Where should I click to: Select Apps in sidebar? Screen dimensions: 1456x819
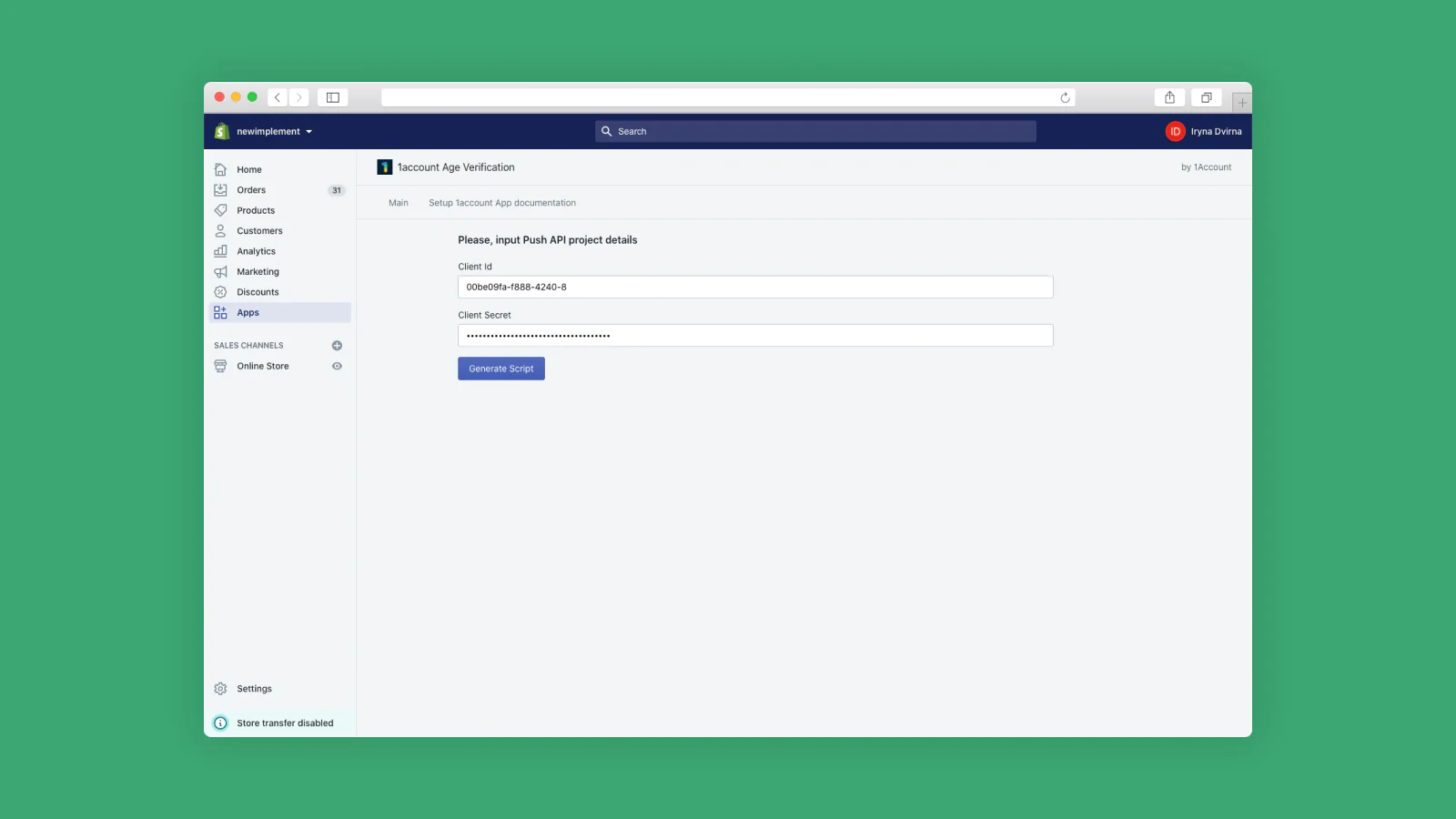(x=279, y=312)
